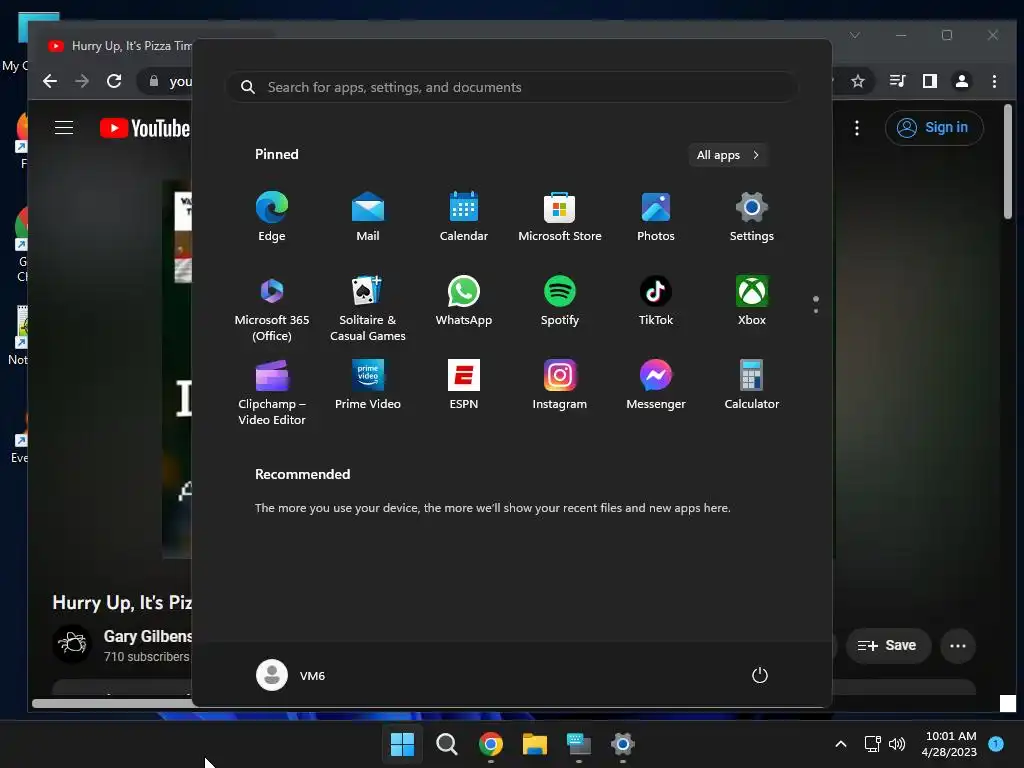Viewport: 1024px width, 768px height.
Task: Bookmark this page with star icon
Action: pos(857,81)
